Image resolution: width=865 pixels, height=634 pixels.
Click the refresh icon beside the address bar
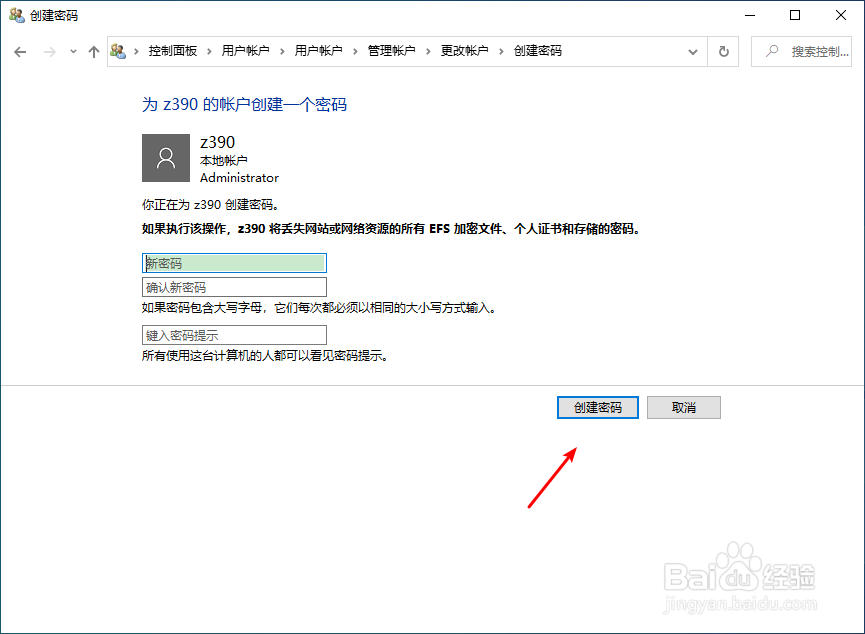click(723, 50)
